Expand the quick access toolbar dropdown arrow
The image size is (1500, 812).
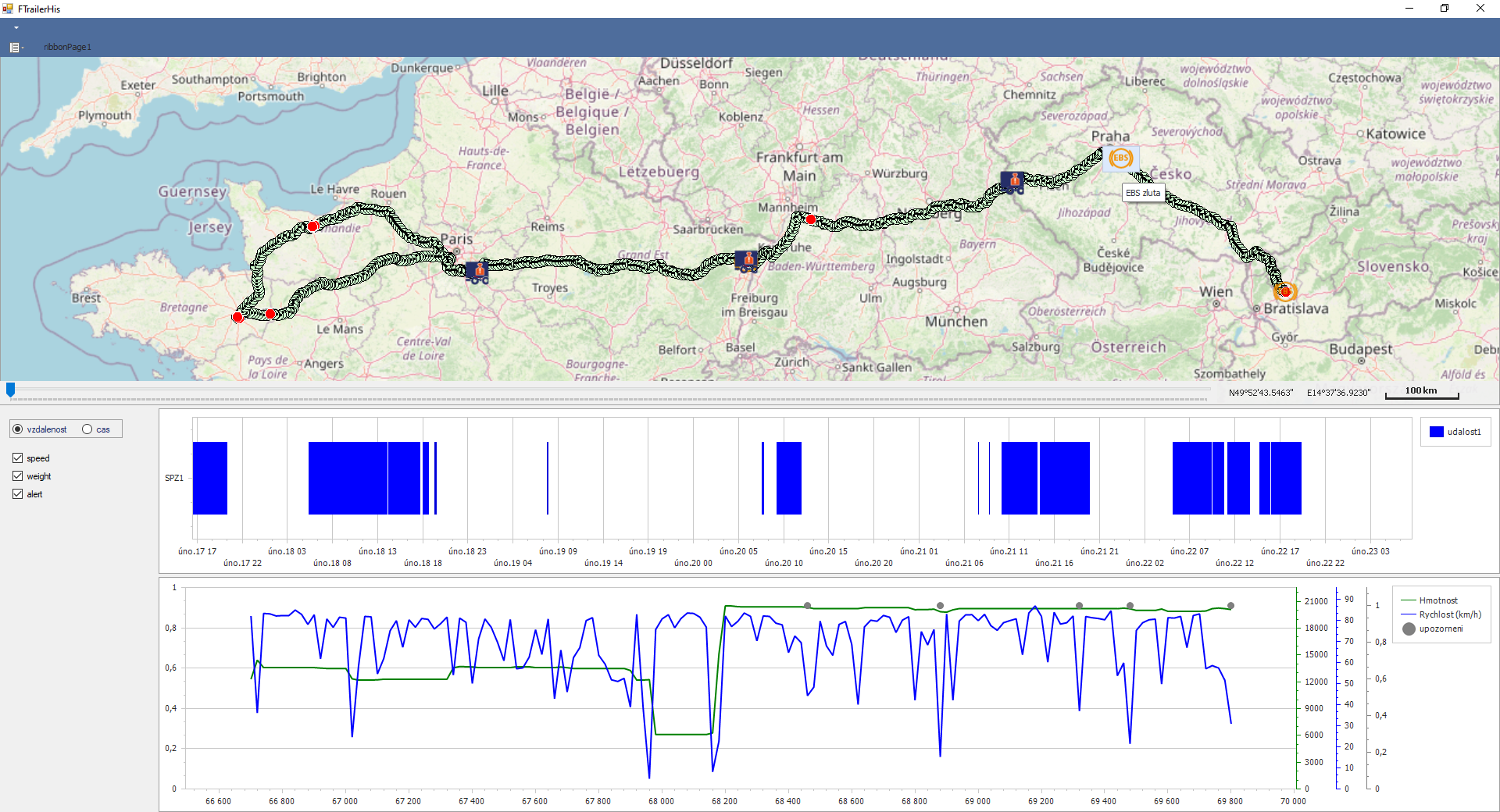[16, 27]
